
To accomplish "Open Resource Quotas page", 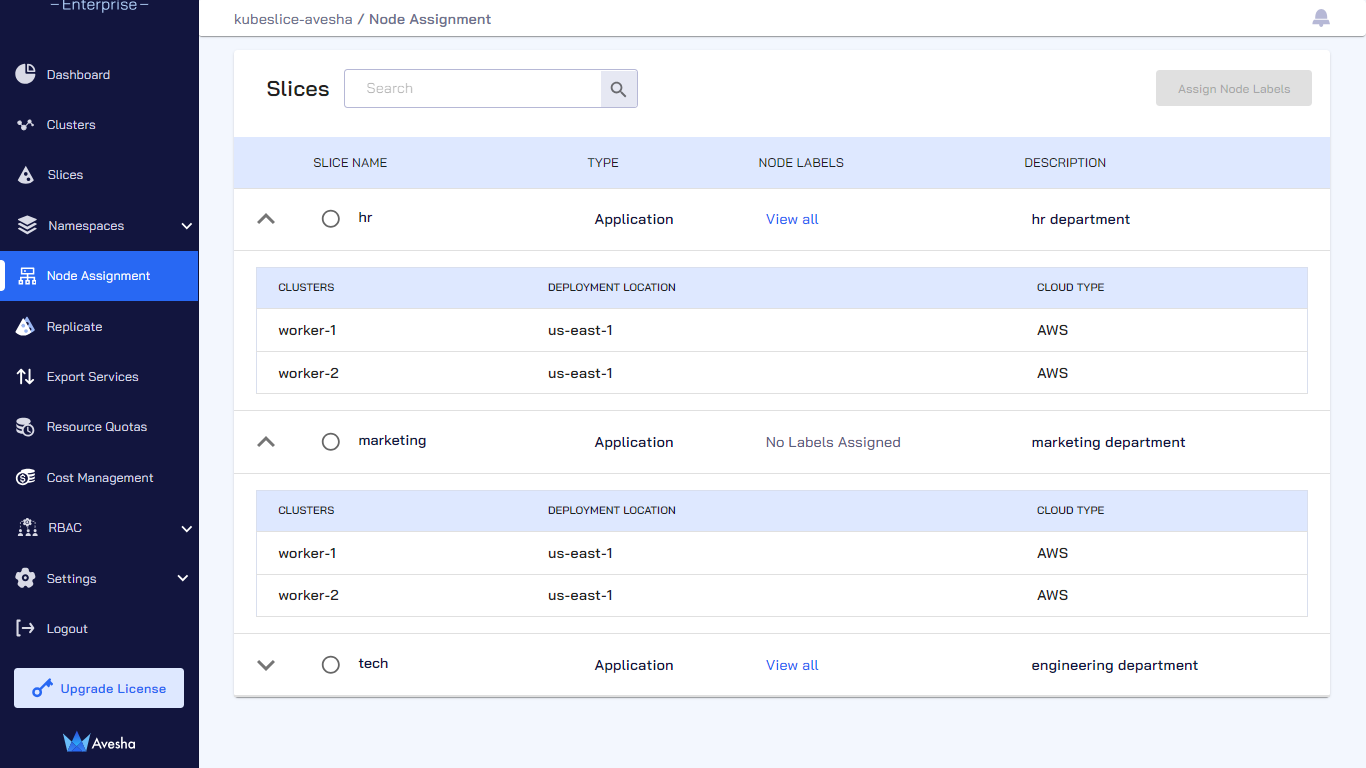I will (x=99, y=427).
